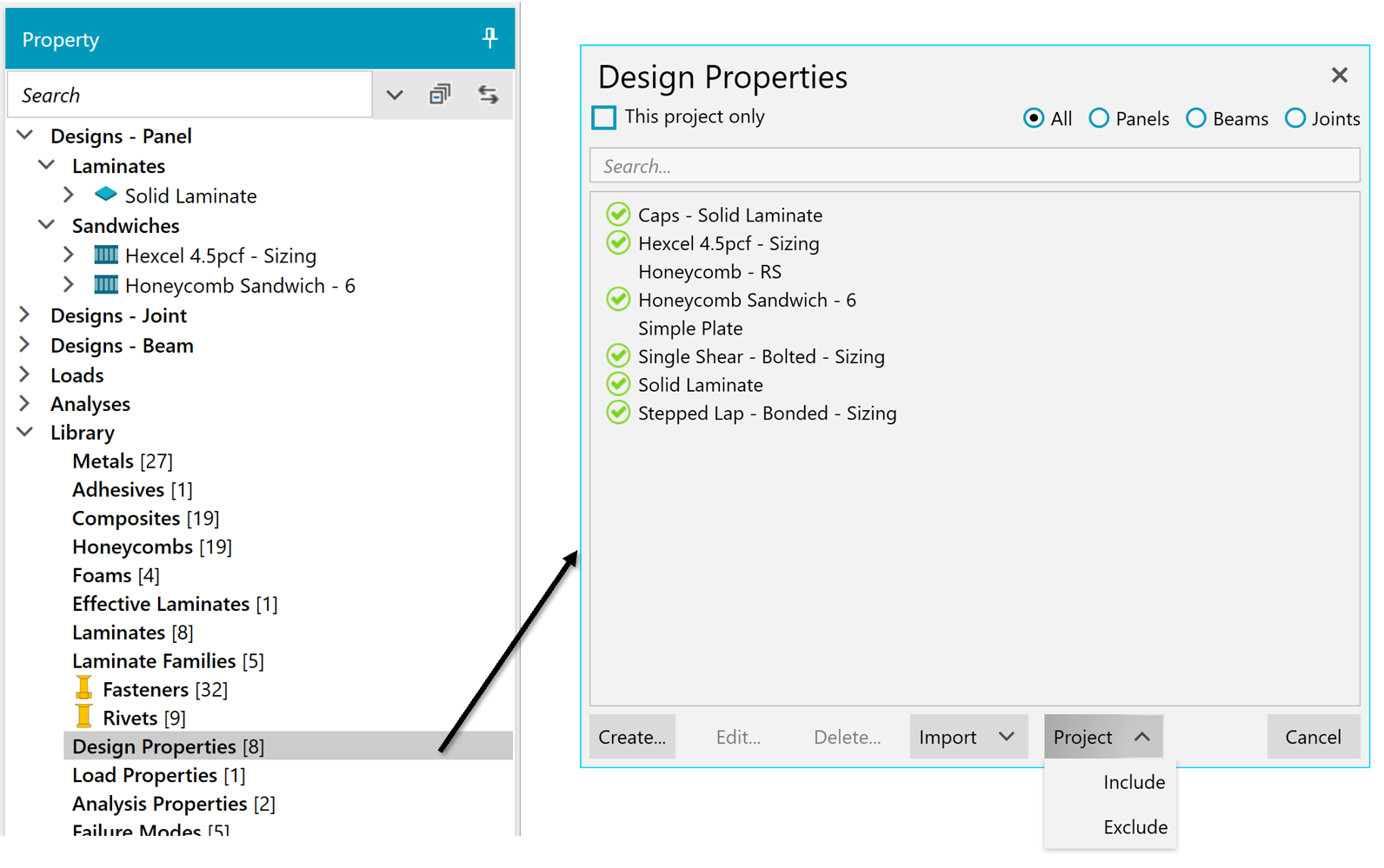Click green check next to Hexcel 4.5pcf - Sizing
1384x868 pixels.
click(x=618, y=242)
